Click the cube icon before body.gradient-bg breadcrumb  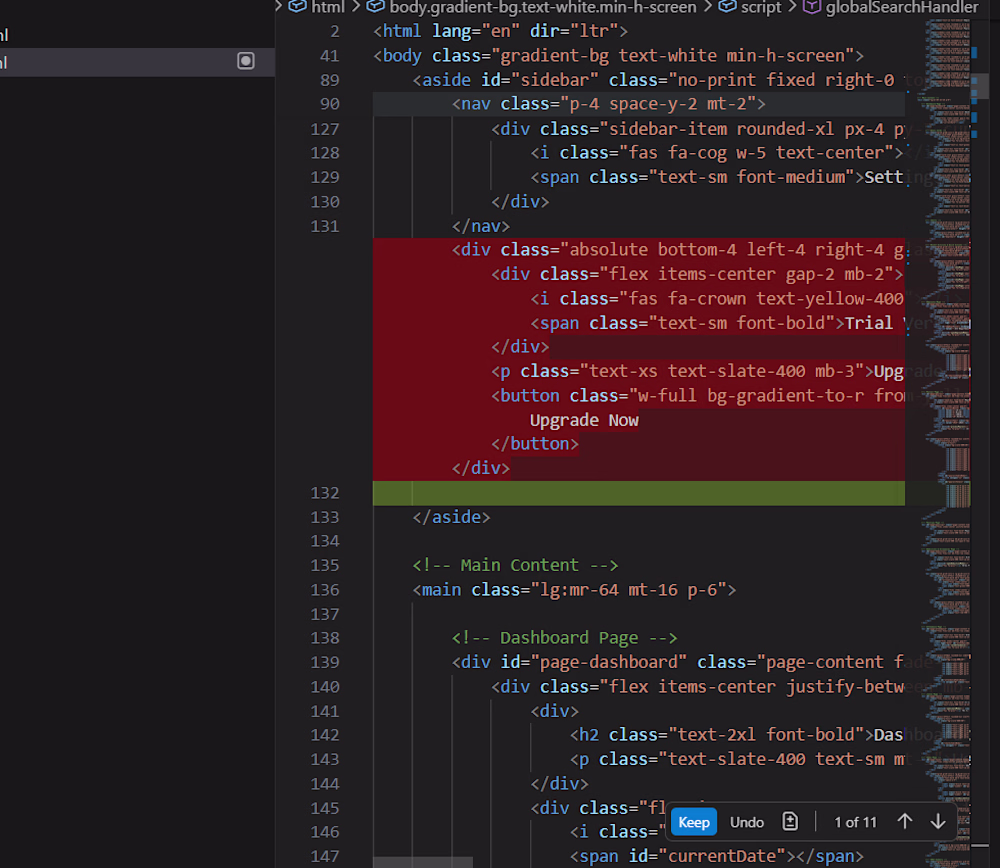pyautogui.click(x=376, y=7)
